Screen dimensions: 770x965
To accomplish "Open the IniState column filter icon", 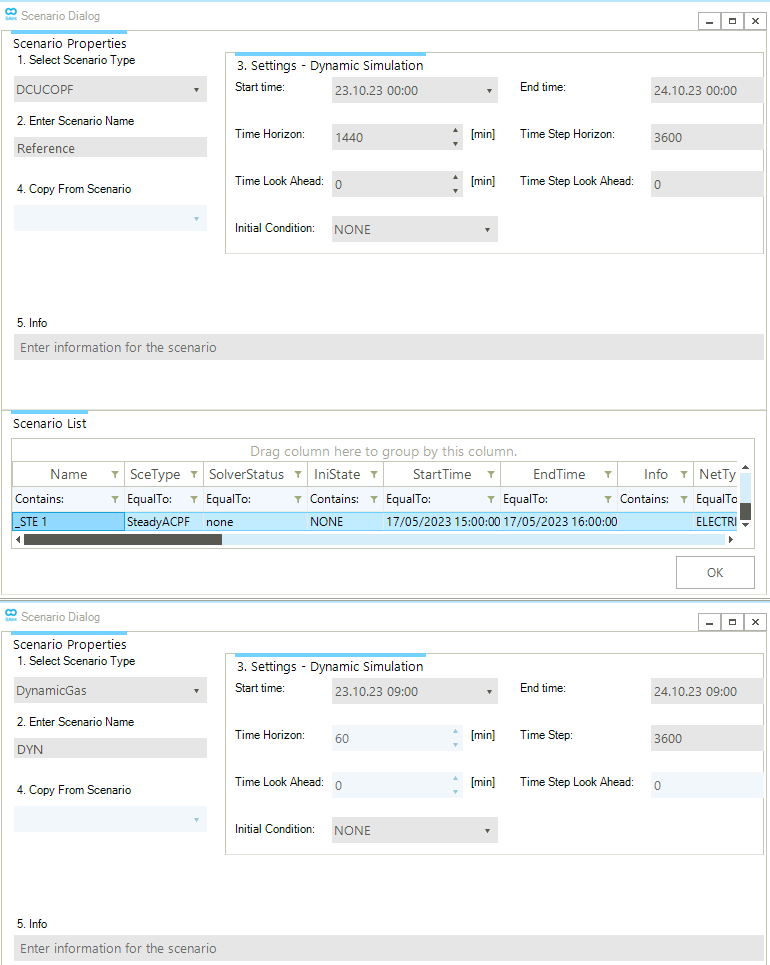I will point(373,475).
